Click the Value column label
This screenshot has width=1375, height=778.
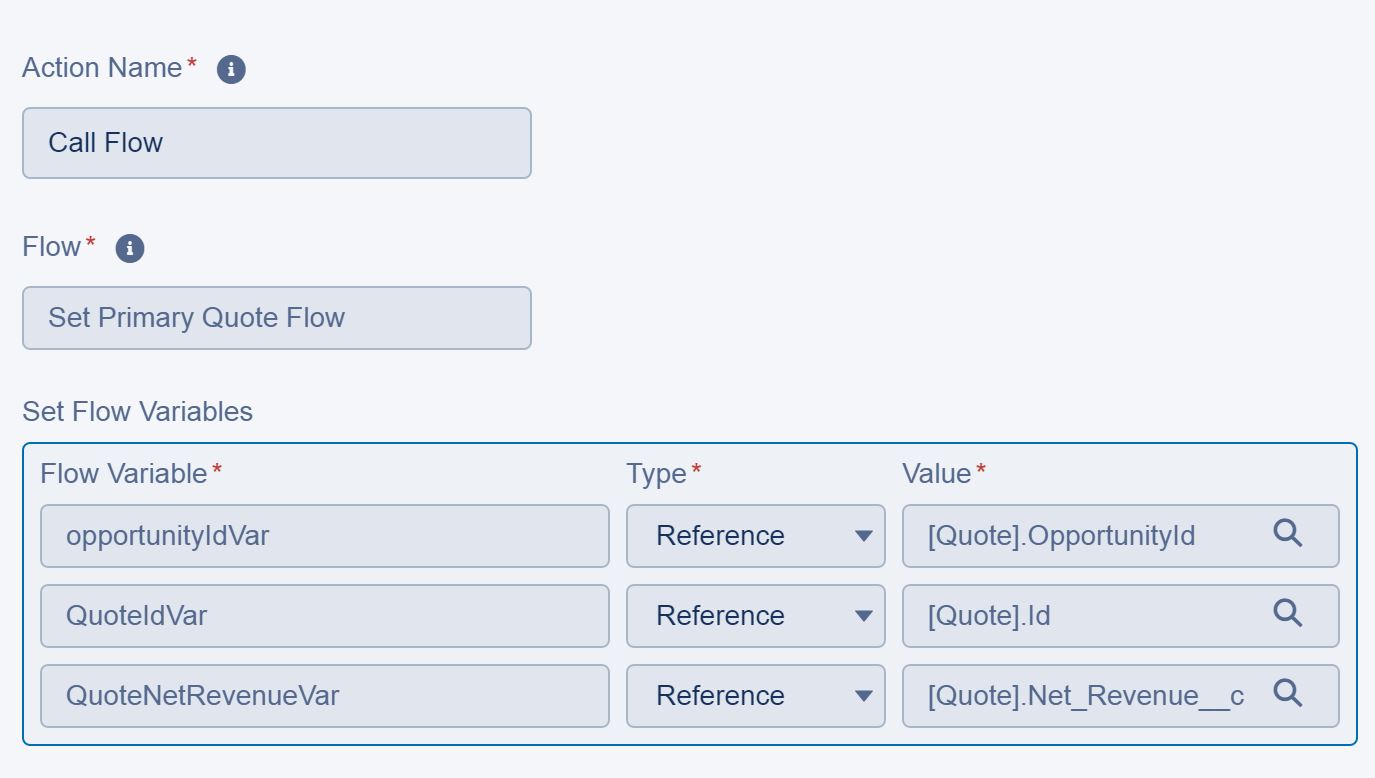click(x=936, y=474)
